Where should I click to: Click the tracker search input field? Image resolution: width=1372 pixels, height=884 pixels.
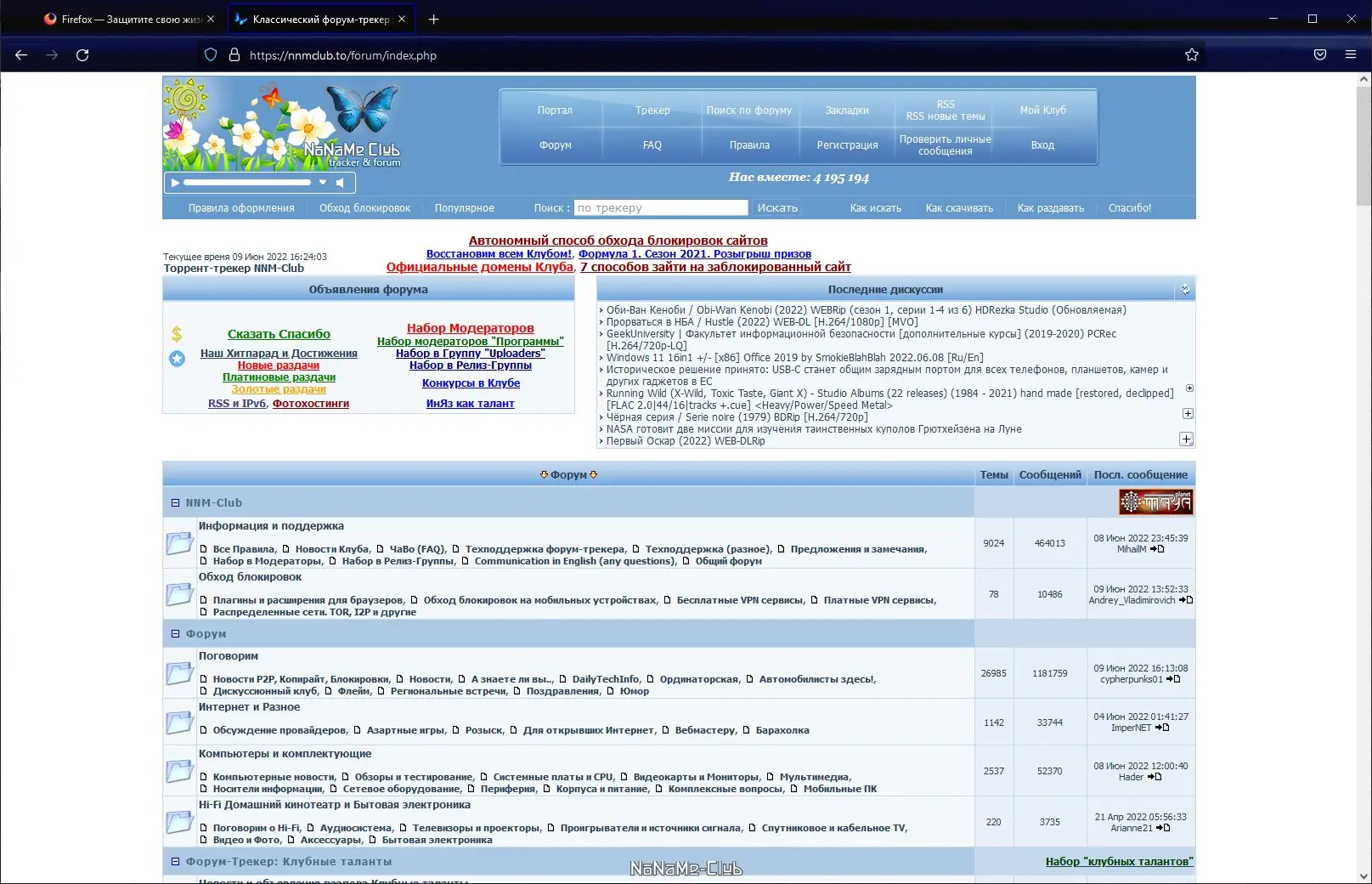[661, 208]
